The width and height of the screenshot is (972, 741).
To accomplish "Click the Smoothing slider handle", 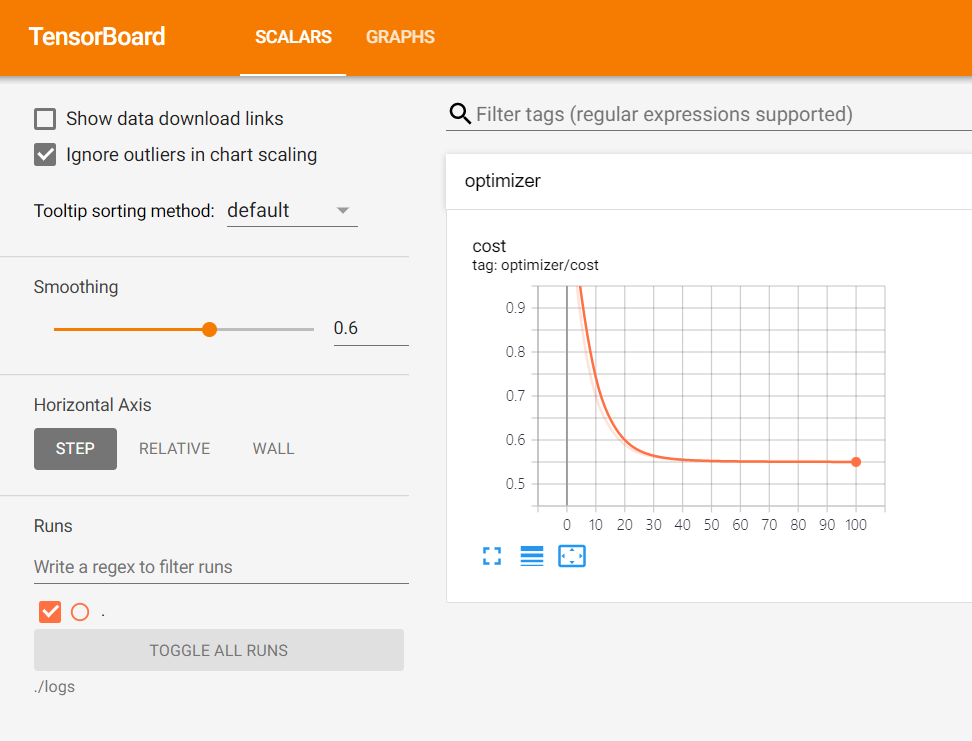I will pos(210,329).
